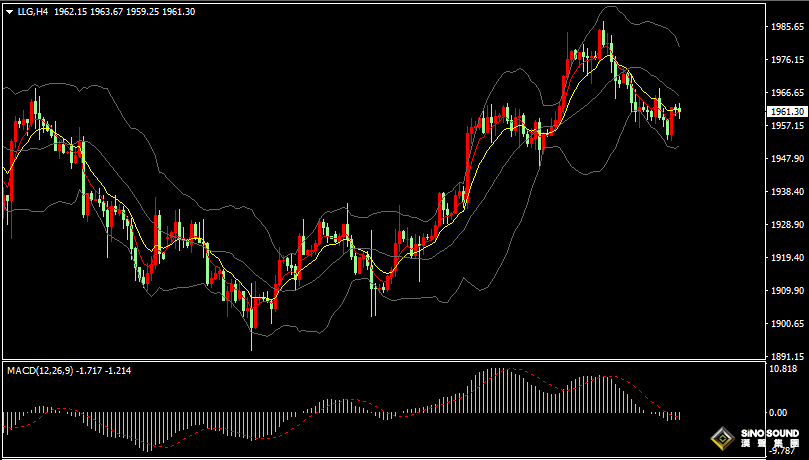Click the 10.818 MACD scale label
Image resolution: width=809 pixels, height=460 pixels.
tap(784, 369)
